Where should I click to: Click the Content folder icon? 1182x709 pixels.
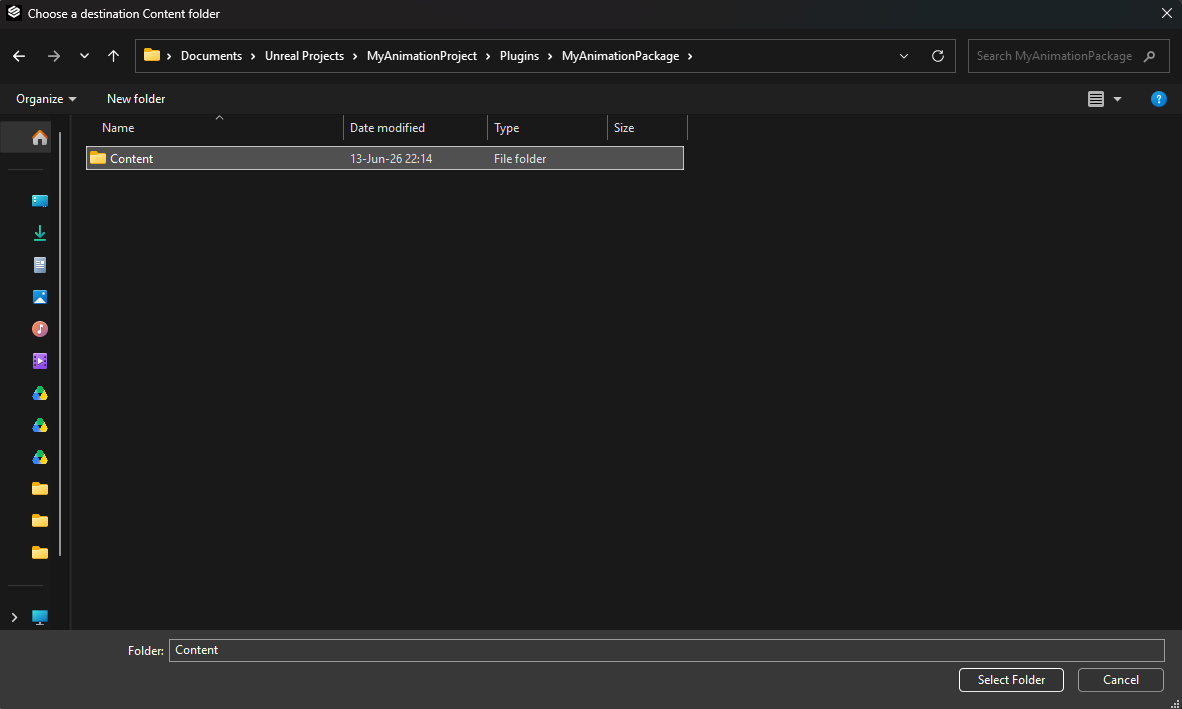click(98, 157)
